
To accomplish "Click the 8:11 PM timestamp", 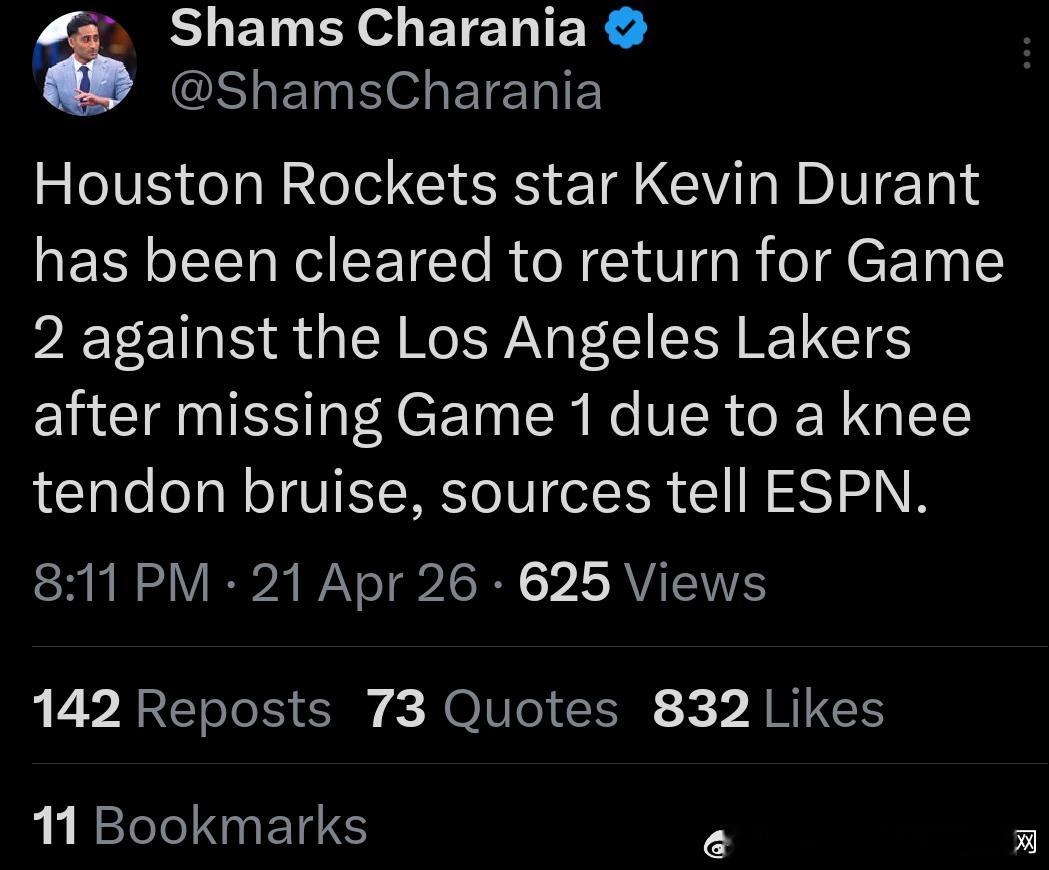I will [x=121, y=582].
